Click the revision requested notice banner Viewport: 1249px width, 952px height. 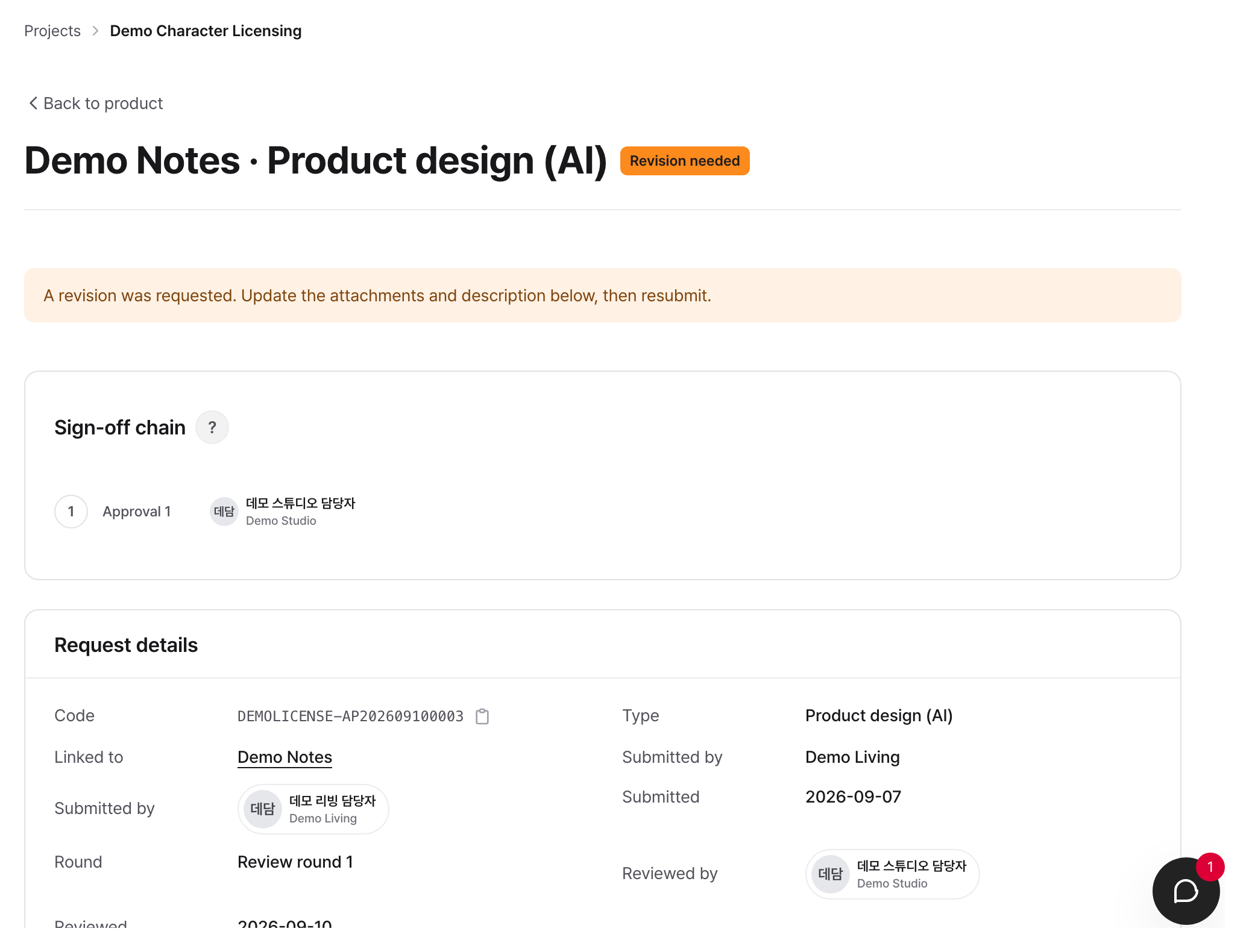(602, 295)
